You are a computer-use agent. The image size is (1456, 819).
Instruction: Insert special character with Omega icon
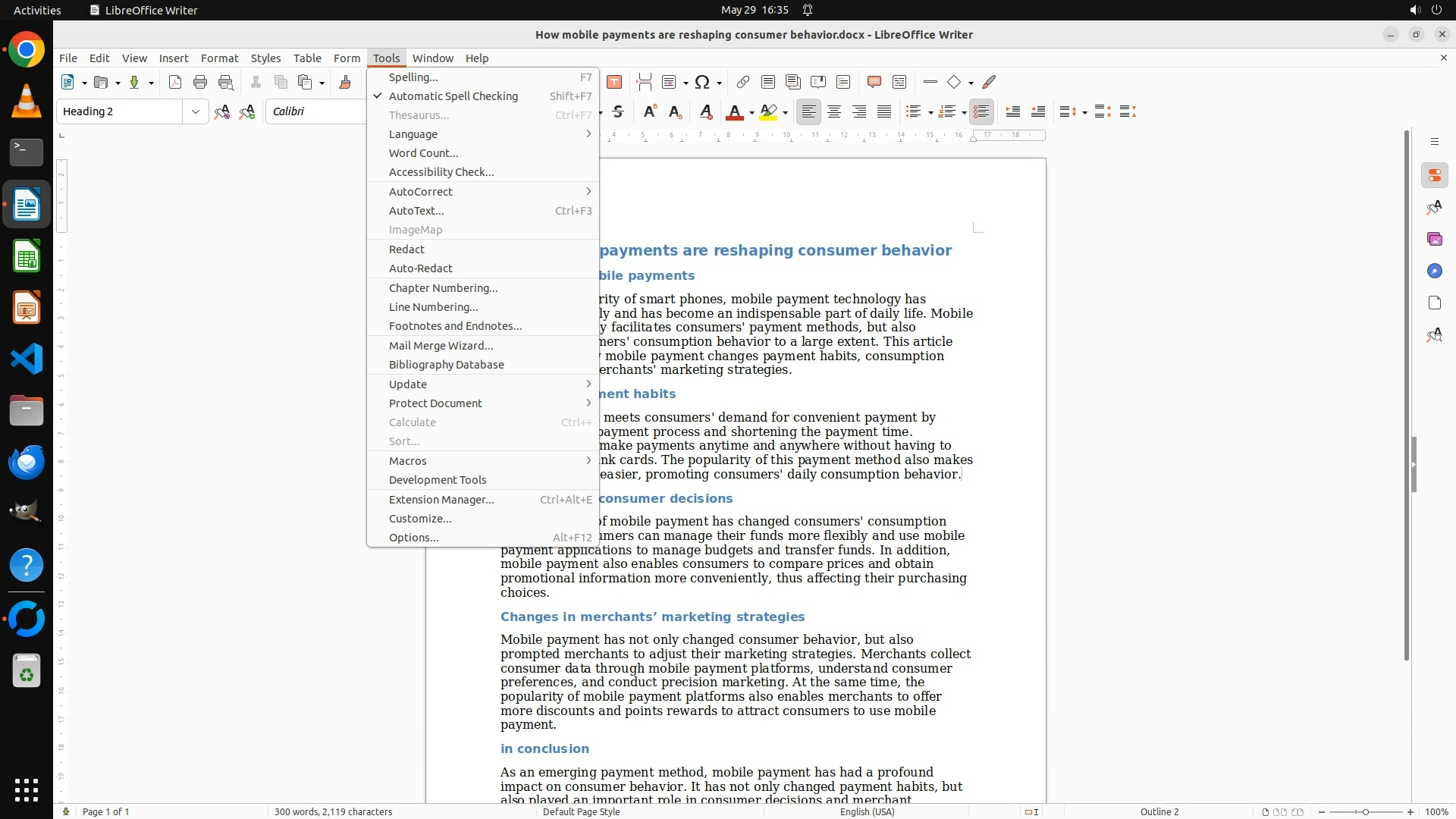click(702, 82)
